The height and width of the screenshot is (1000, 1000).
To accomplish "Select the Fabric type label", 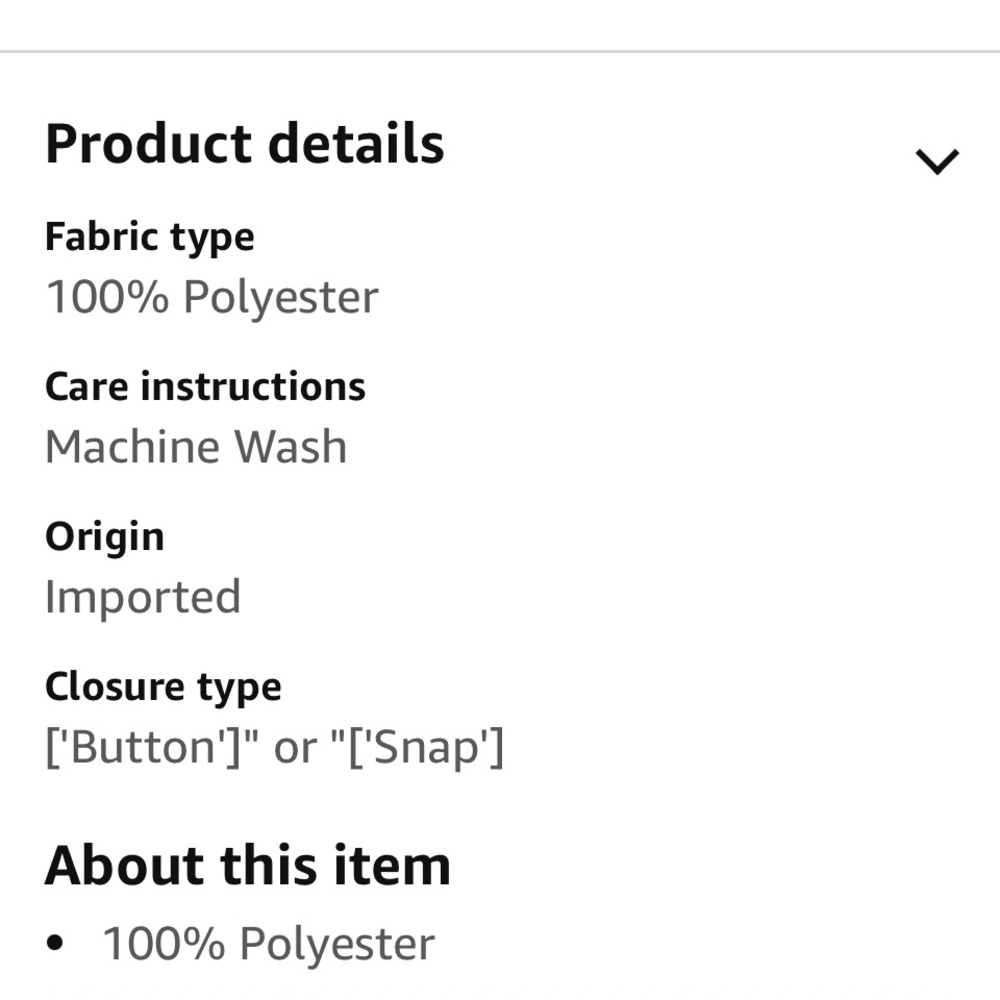I will tap(150, 238).
